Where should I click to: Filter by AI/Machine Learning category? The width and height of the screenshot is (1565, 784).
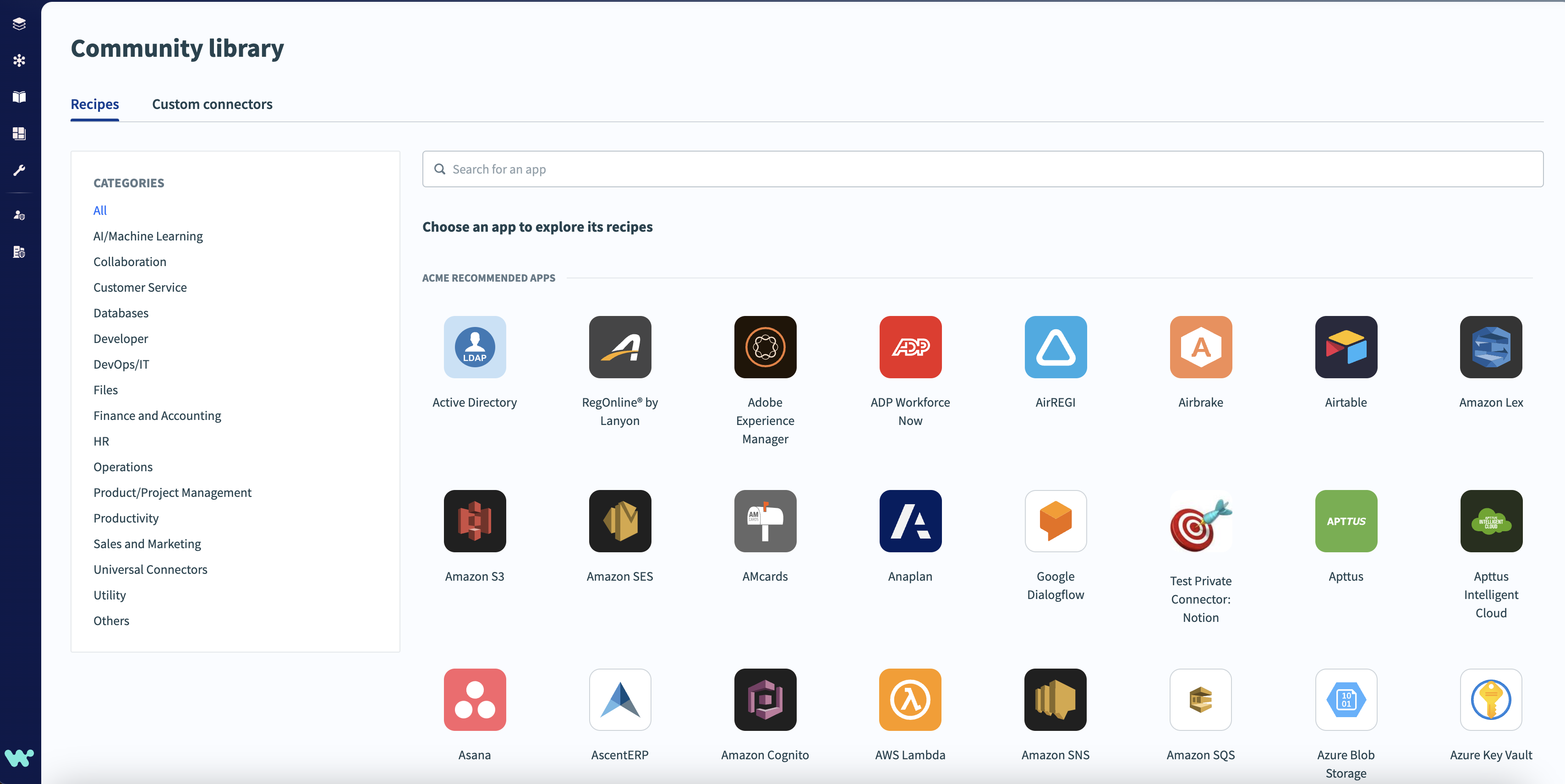click(x=148, y=236)
